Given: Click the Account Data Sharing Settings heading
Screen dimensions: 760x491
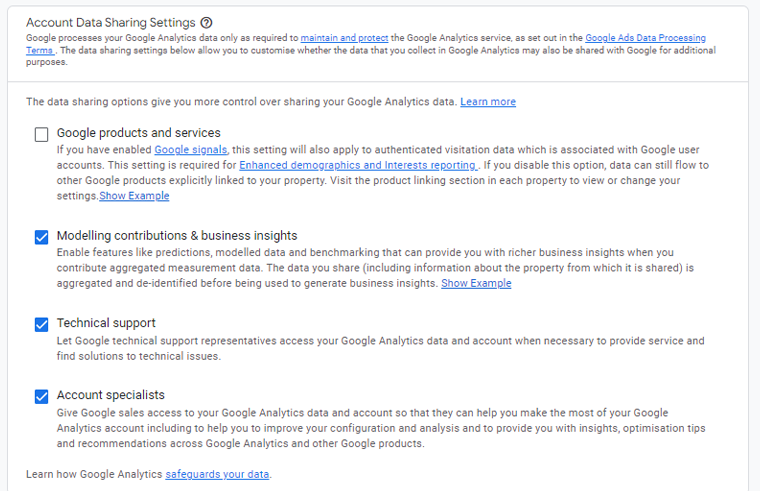Looking at the screenshot, I should point(111,22).
